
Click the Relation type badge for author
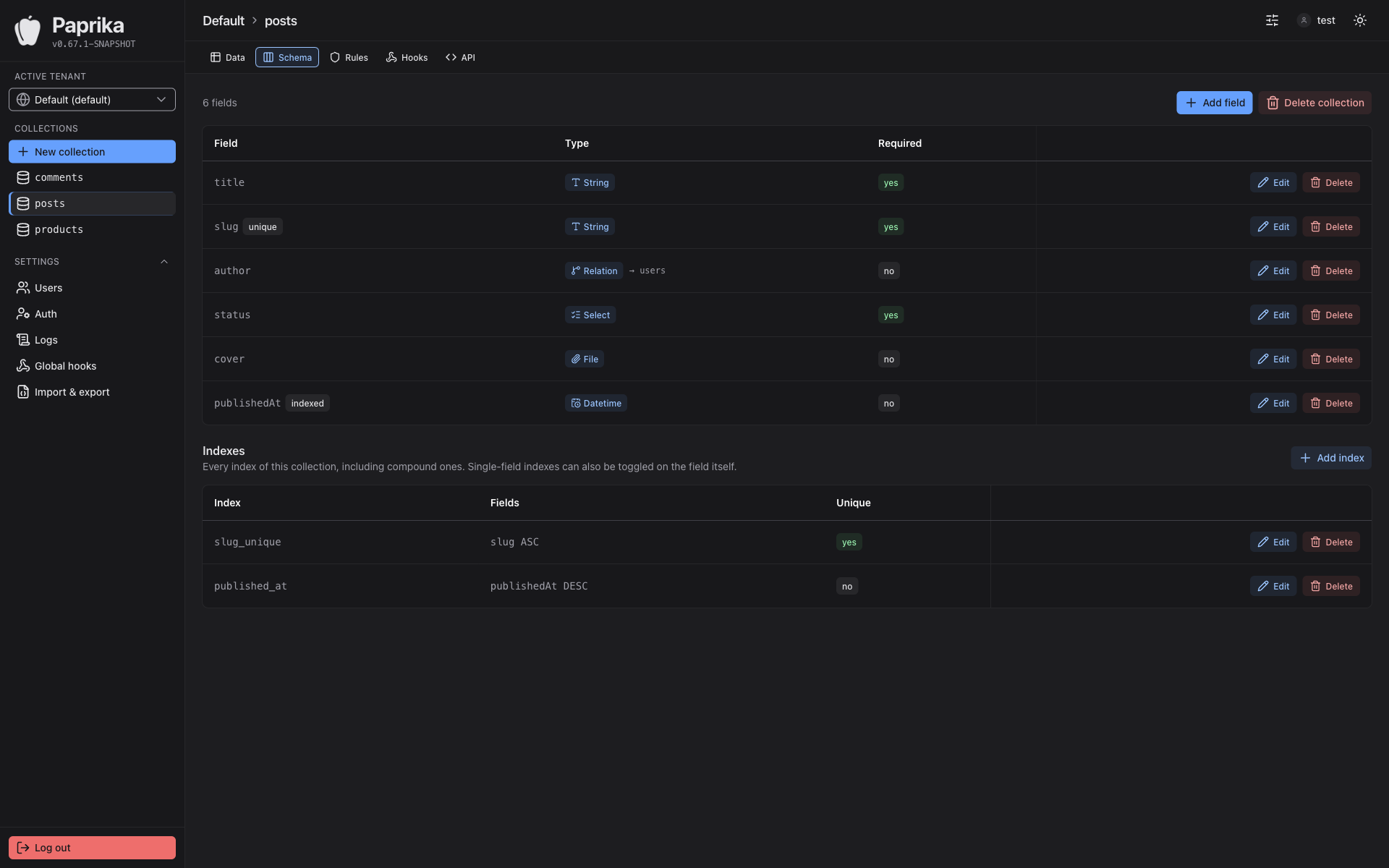click(x=594, y=271)
